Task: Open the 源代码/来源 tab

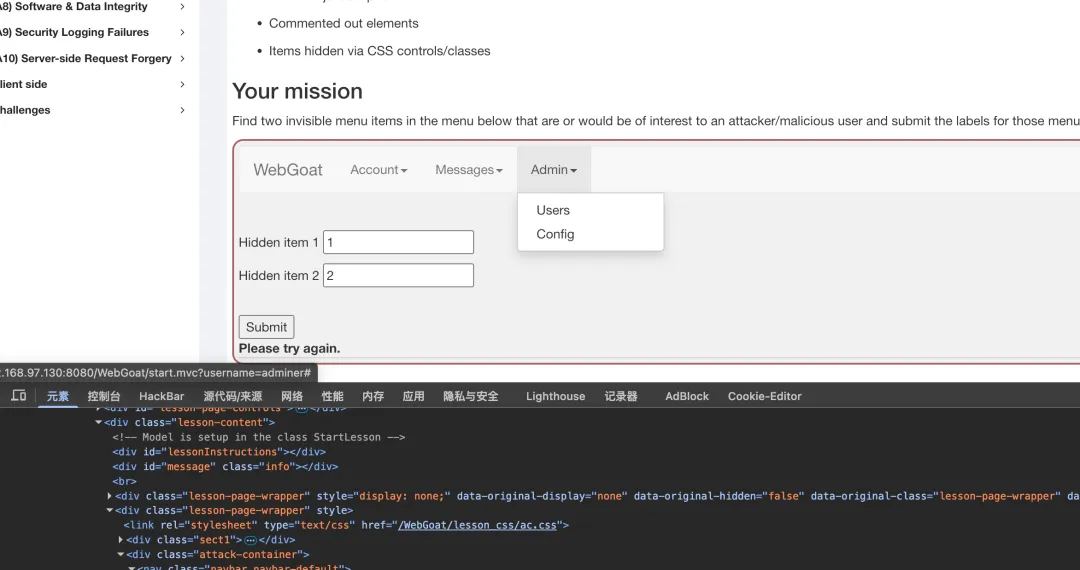Action: coord(233,396)
